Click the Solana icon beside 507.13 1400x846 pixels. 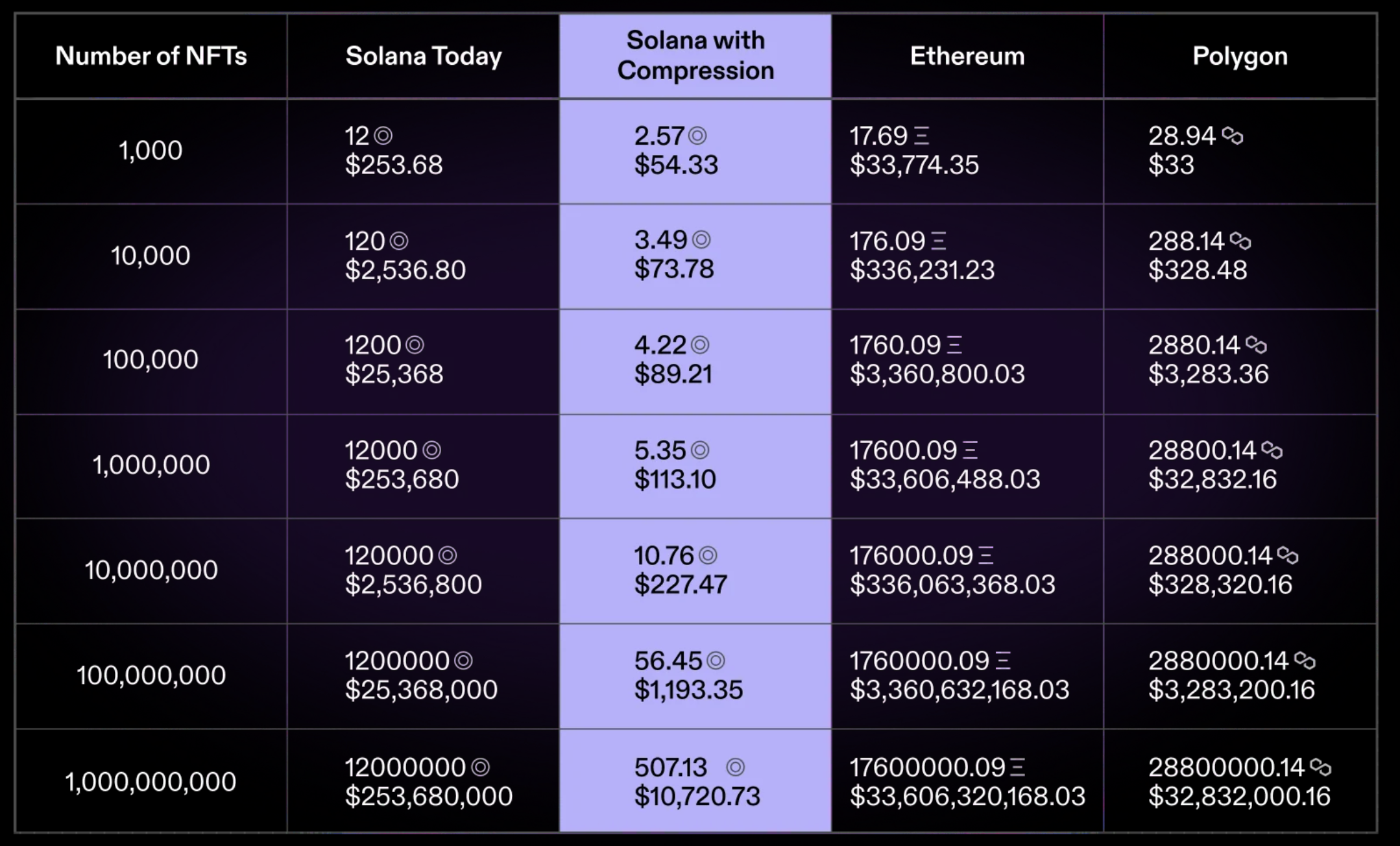pyautogui.click(x=735, y=767)
